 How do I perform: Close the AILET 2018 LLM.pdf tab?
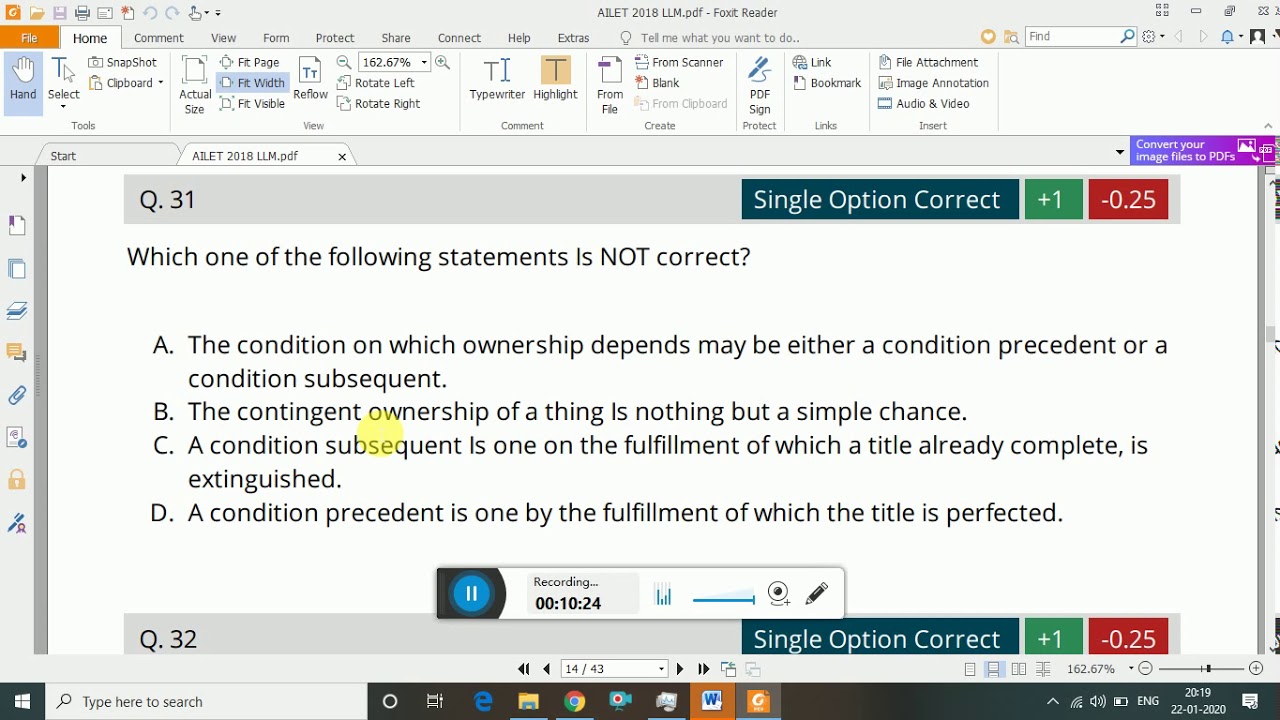point(342,157)
